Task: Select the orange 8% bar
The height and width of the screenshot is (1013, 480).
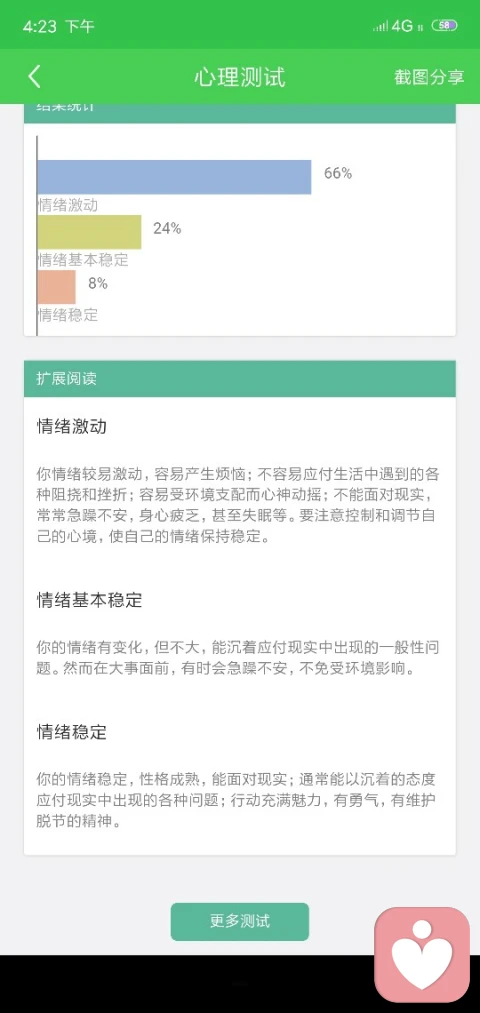Action: click(x=56, y=287)
